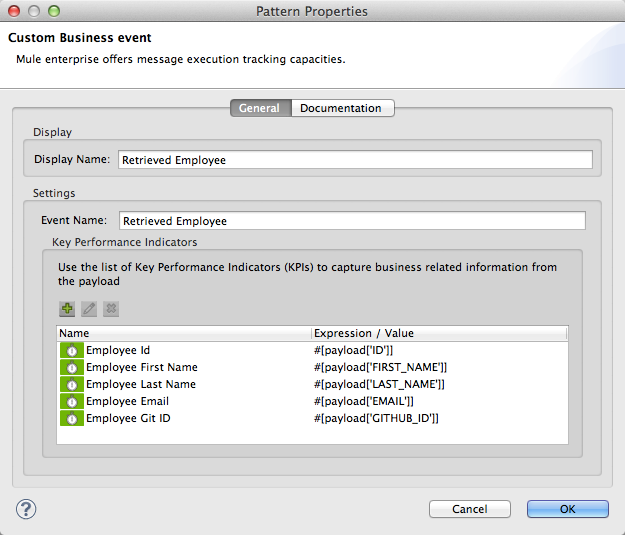Click the delete KPI cross icon
This screenshot has height=535, width=625.
pyautogui.click(x=111, y=309)
